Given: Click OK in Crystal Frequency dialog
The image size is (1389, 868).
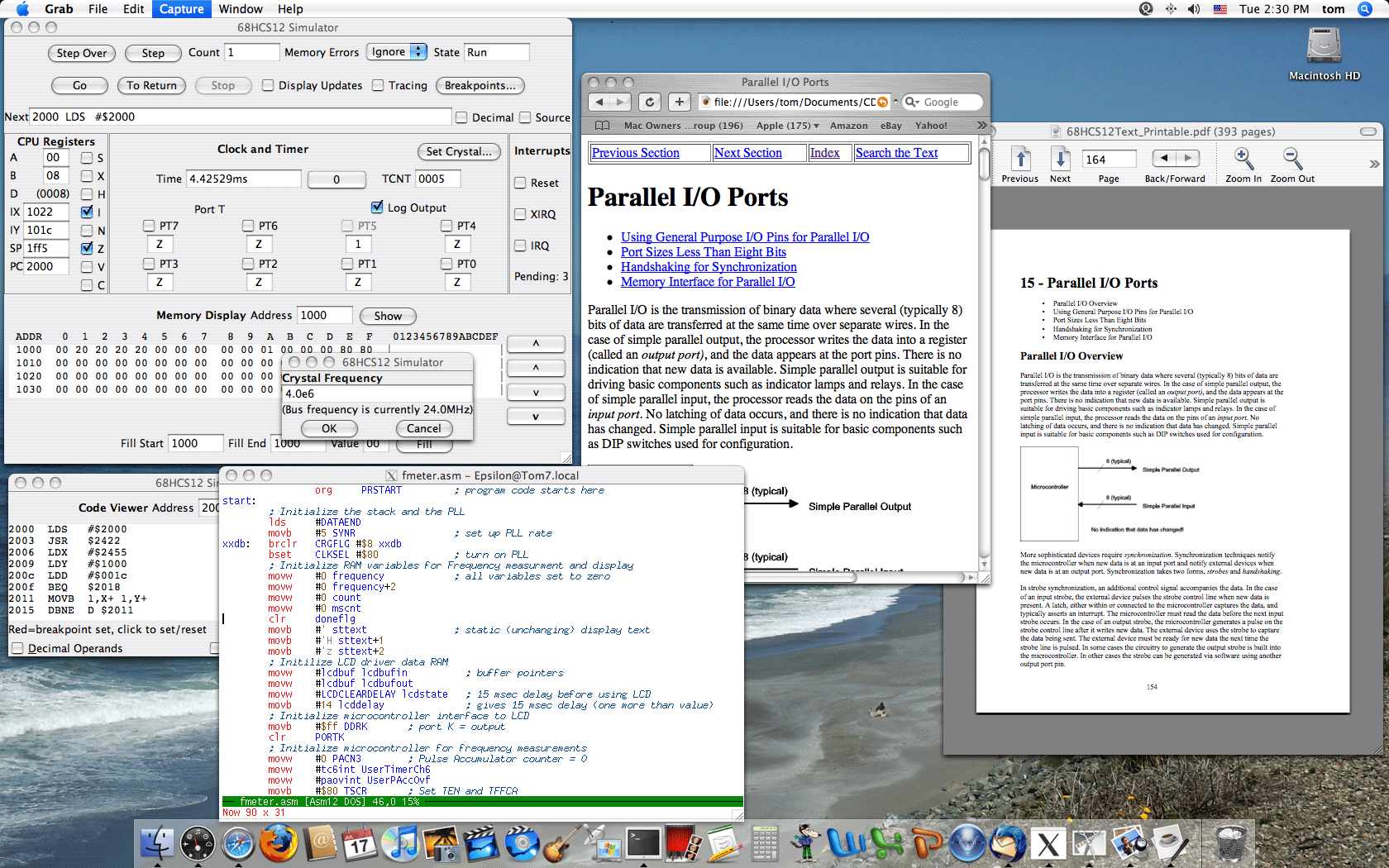Looking at the screenshot, I should coord(329,428).
